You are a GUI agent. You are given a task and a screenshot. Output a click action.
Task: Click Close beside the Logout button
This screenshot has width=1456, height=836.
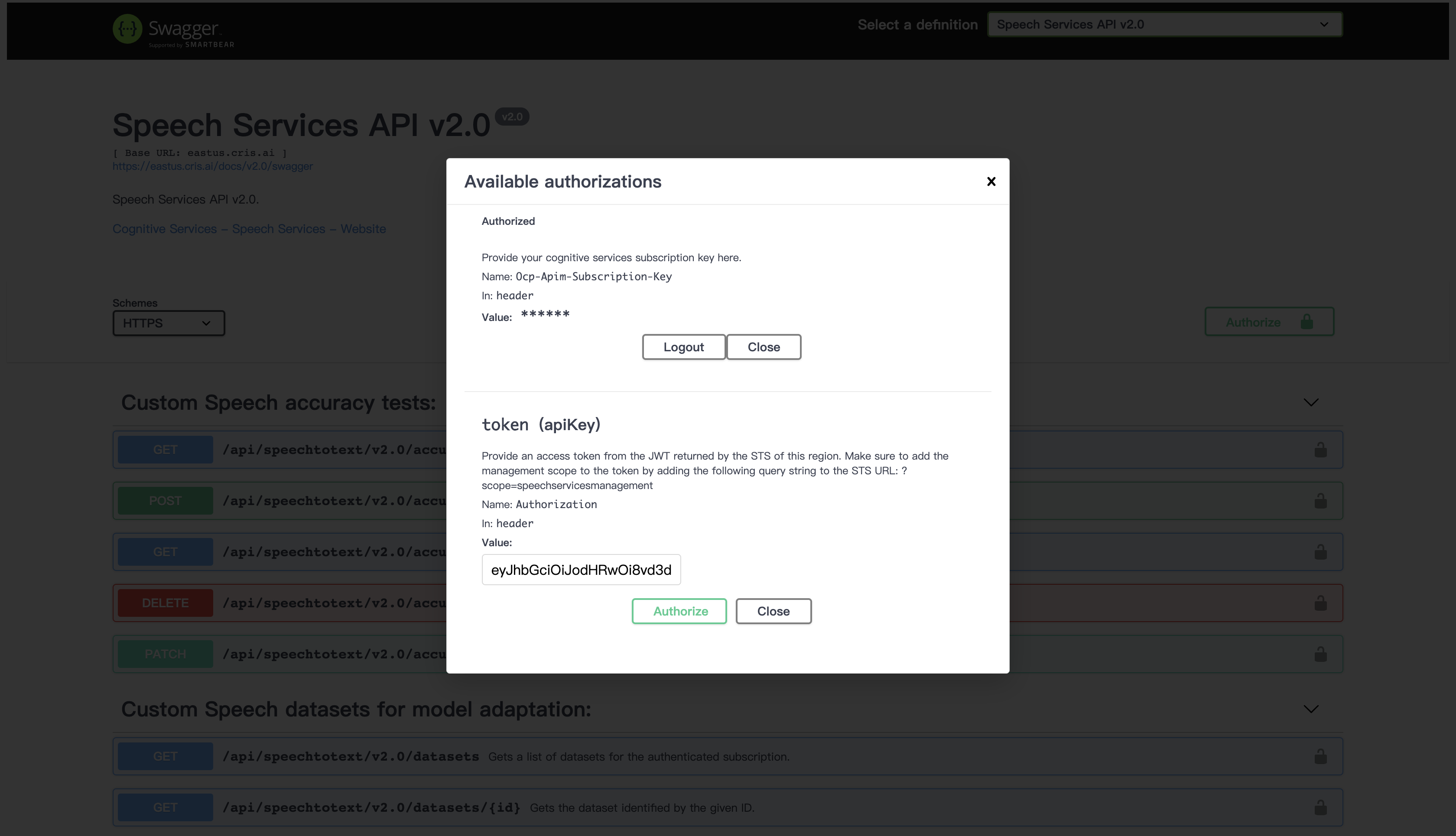pos(764,347)
